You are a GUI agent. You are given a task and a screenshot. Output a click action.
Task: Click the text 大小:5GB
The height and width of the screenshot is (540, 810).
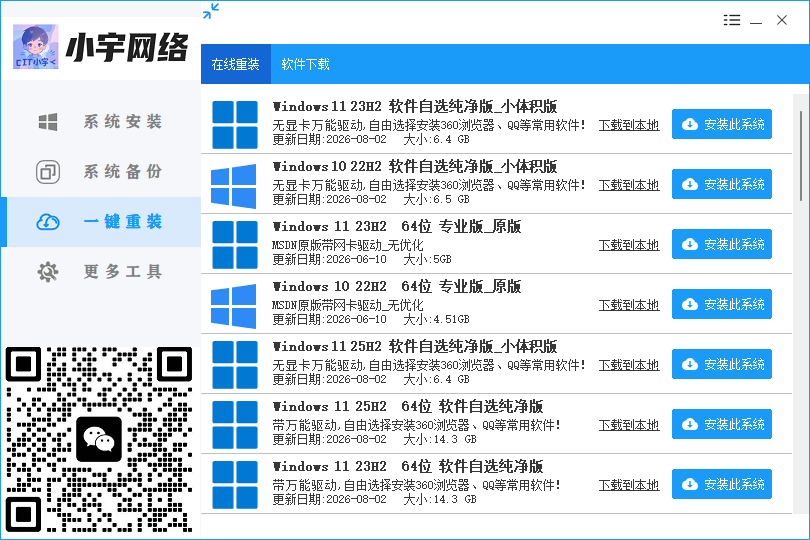(x=427, y=259)
